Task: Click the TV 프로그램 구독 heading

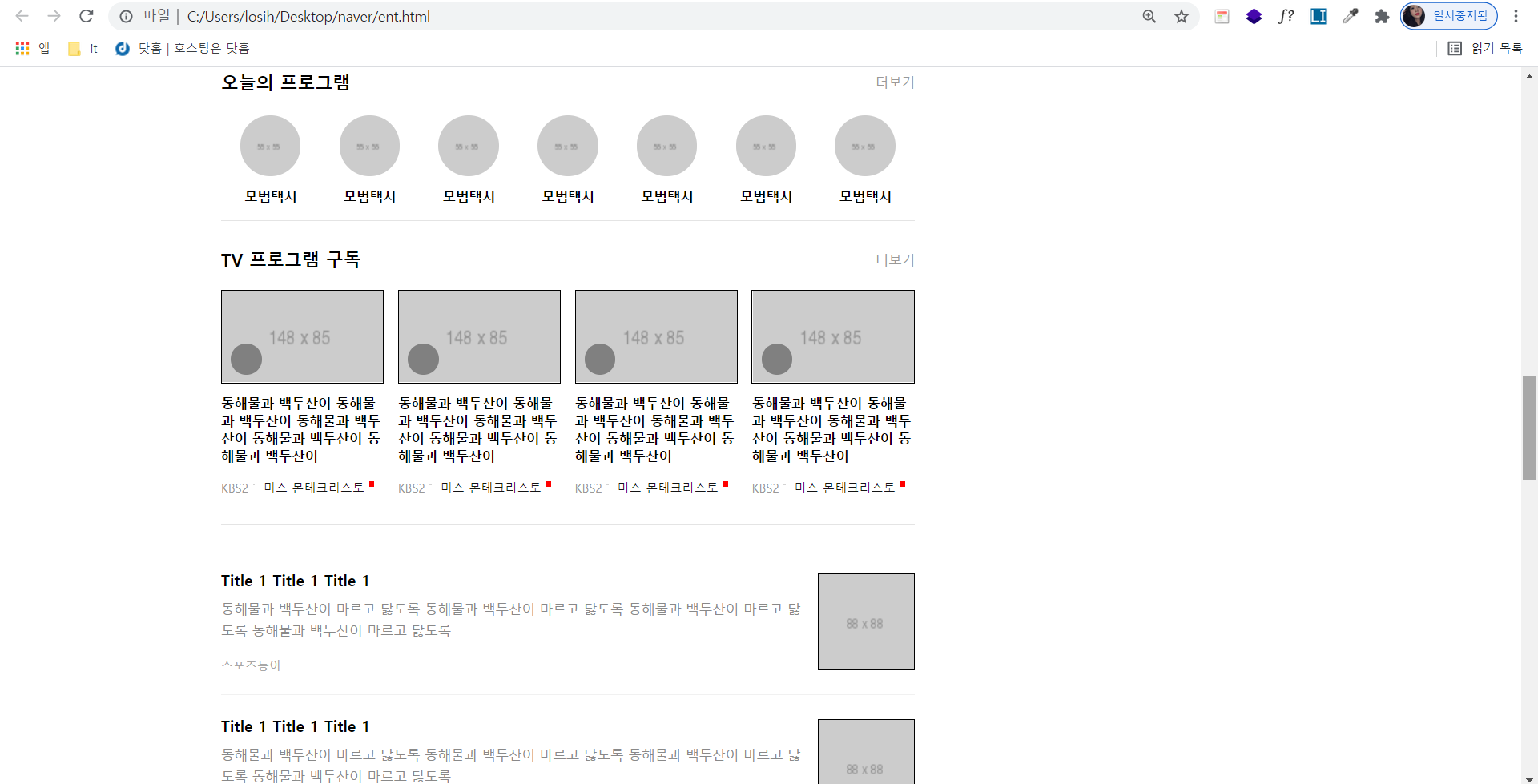Action: coord(291,259)
